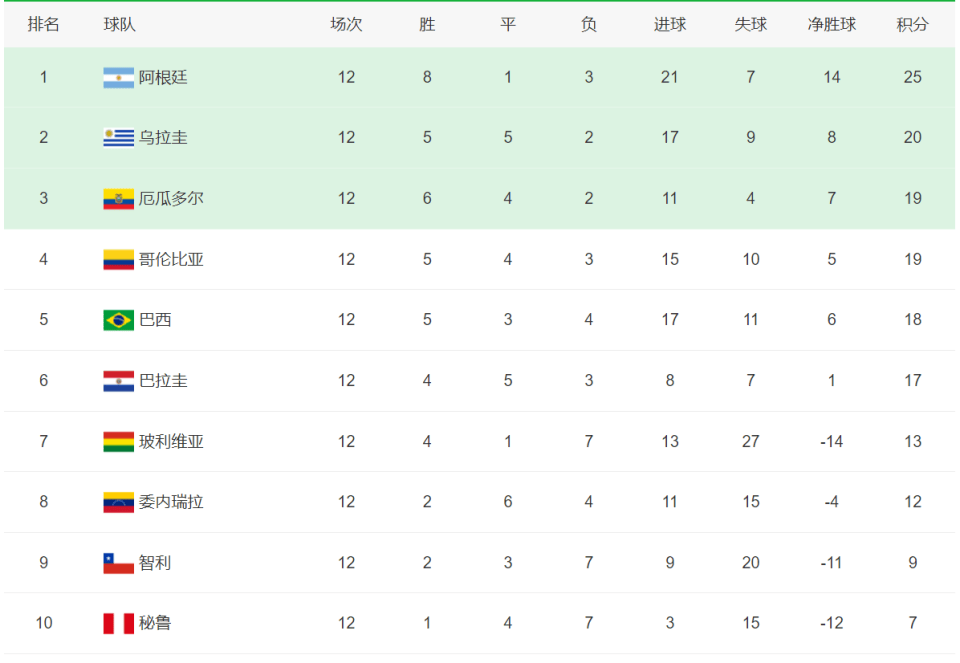Click the Brazil flag icon

[118, 320]
